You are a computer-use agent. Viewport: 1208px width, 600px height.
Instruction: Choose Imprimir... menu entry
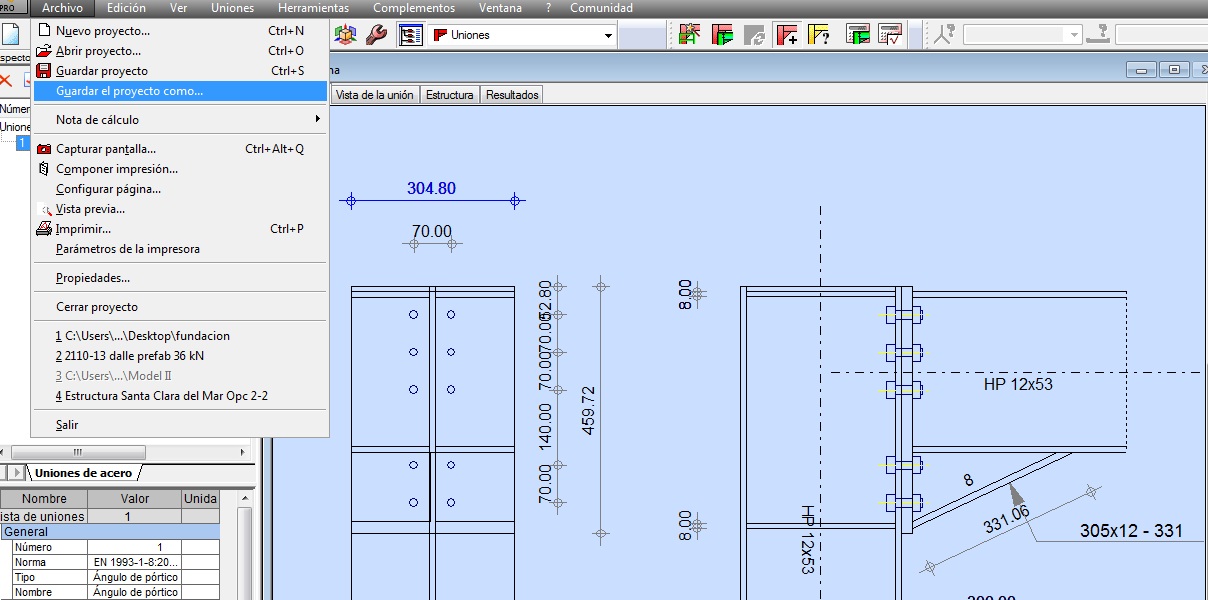180,229
